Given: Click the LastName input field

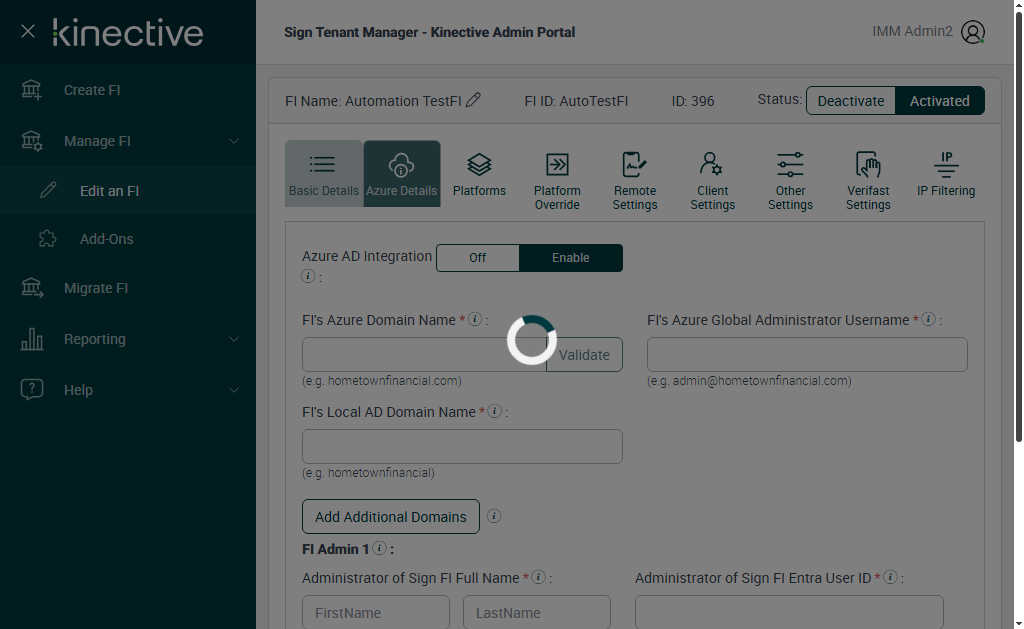Looking at the screenshot, I should [x=537, y=612].
